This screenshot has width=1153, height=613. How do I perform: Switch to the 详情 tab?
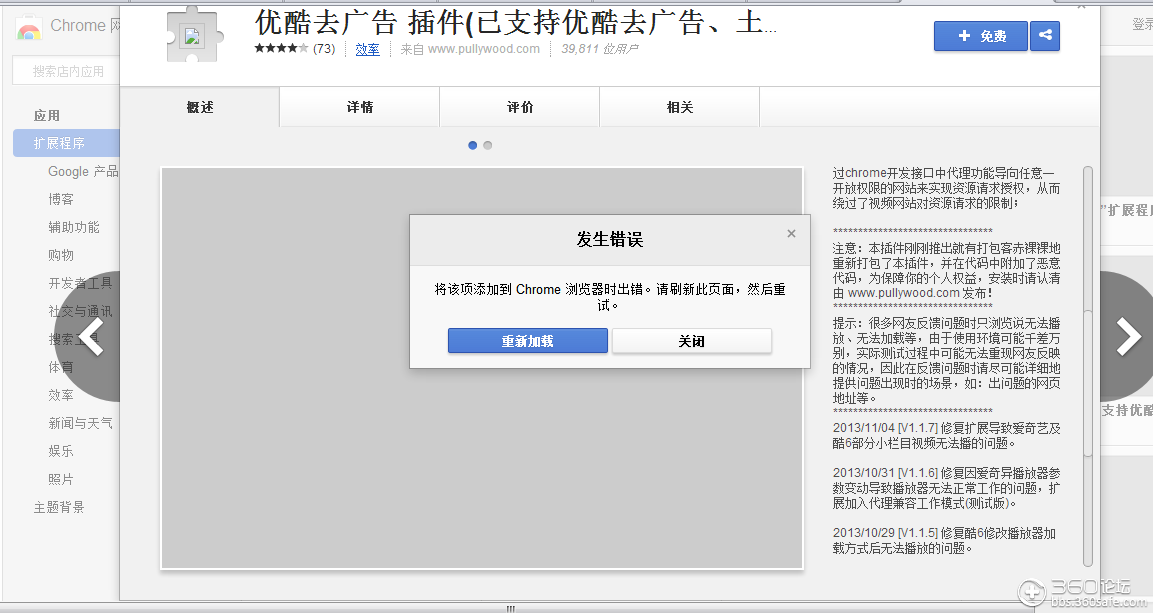coord(358,105)
